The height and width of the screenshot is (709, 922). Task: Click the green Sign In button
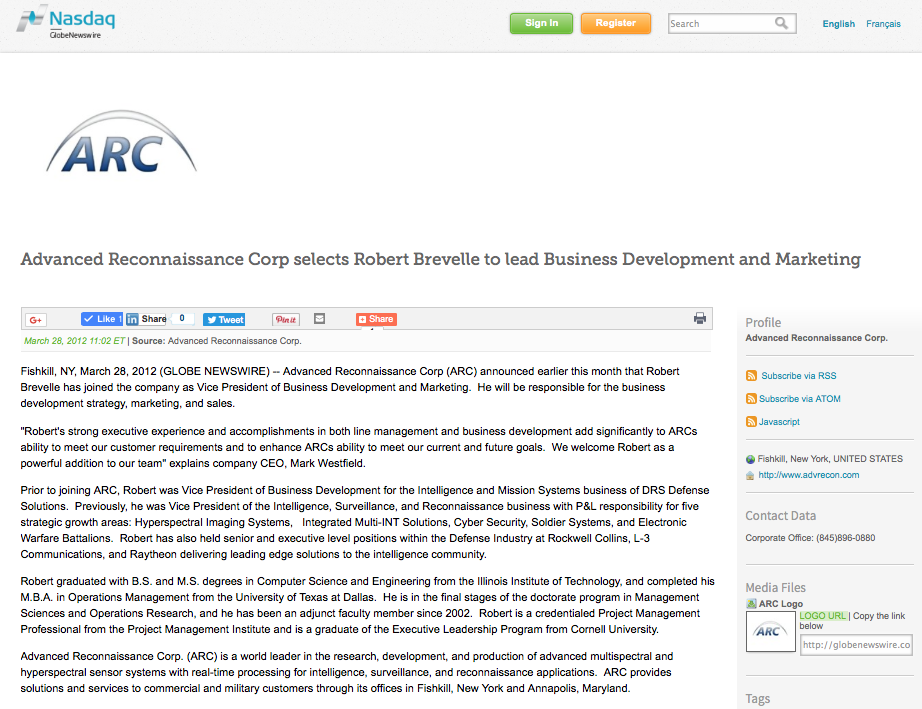(x=541, y=23)
